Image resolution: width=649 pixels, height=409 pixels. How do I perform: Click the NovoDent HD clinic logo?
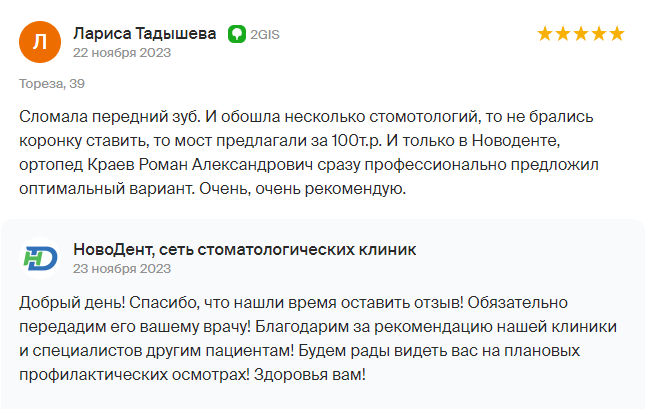(40, 258)
